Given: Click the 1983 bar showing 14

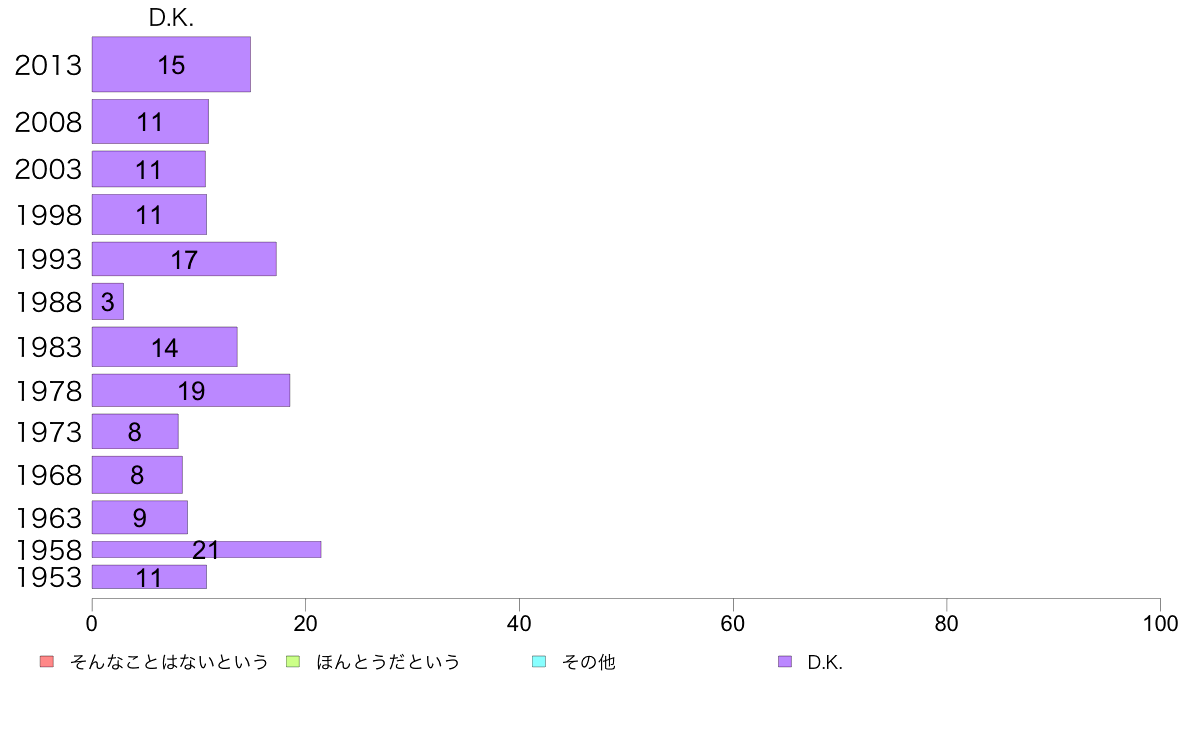Looking at the screenshot, I should pyautogui.click(x=164, y=347).
